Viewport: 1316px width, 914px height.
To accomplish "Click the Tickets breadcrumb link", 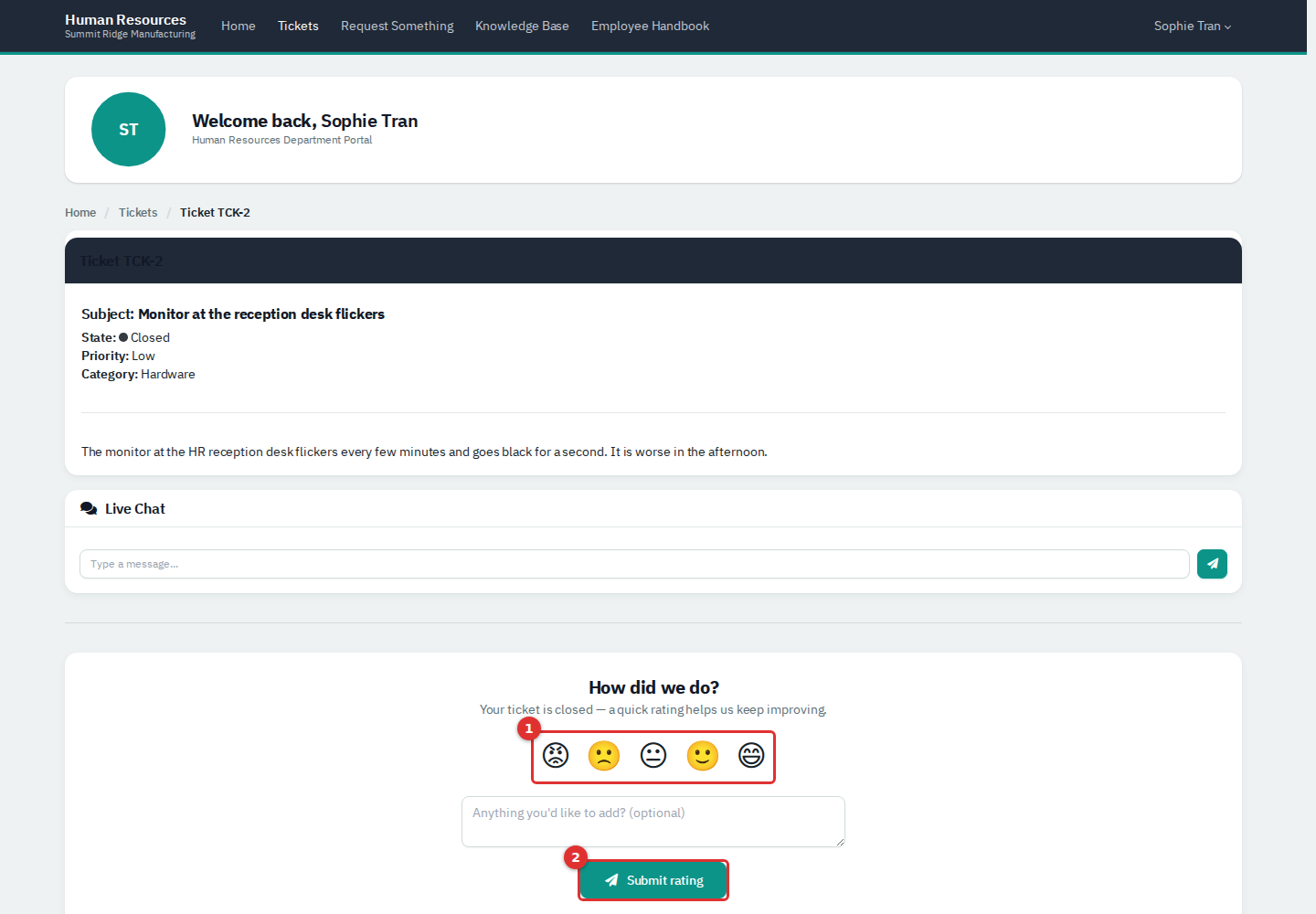I will coord(138,212).
